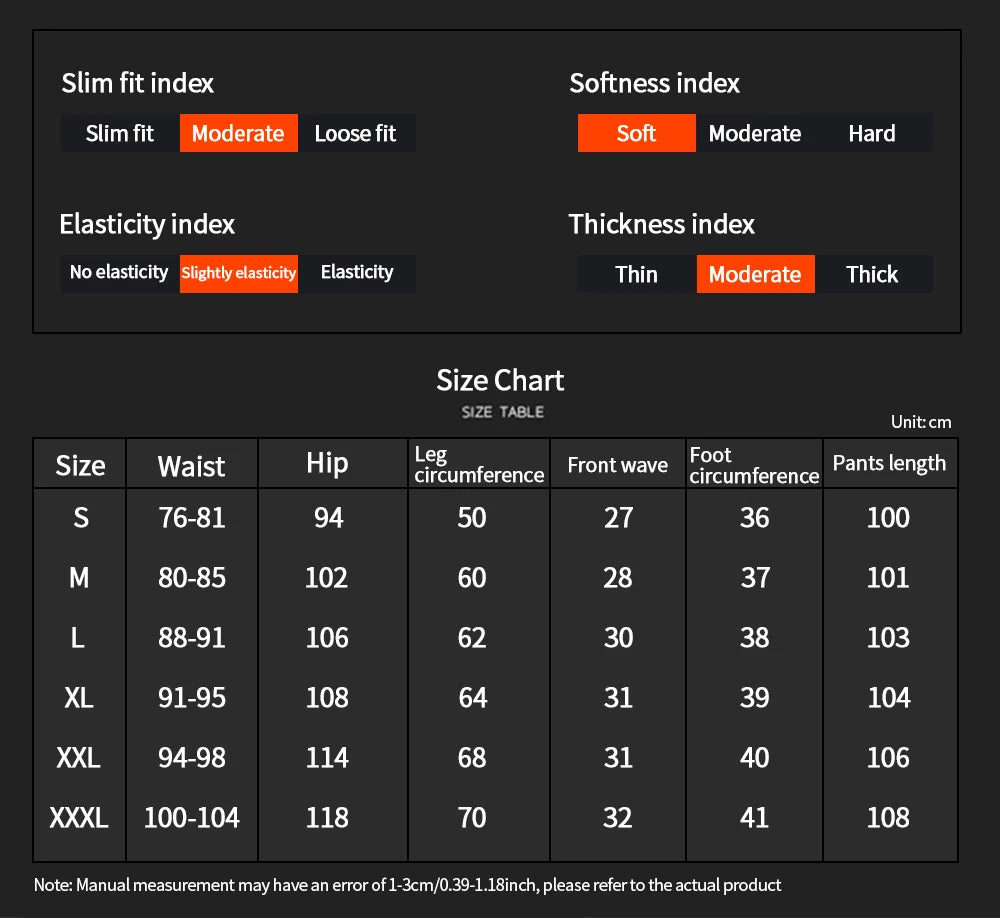The image size is (1000, 918).
Task: Click the waist value 76-81 for size S
Action: point(191,517)
